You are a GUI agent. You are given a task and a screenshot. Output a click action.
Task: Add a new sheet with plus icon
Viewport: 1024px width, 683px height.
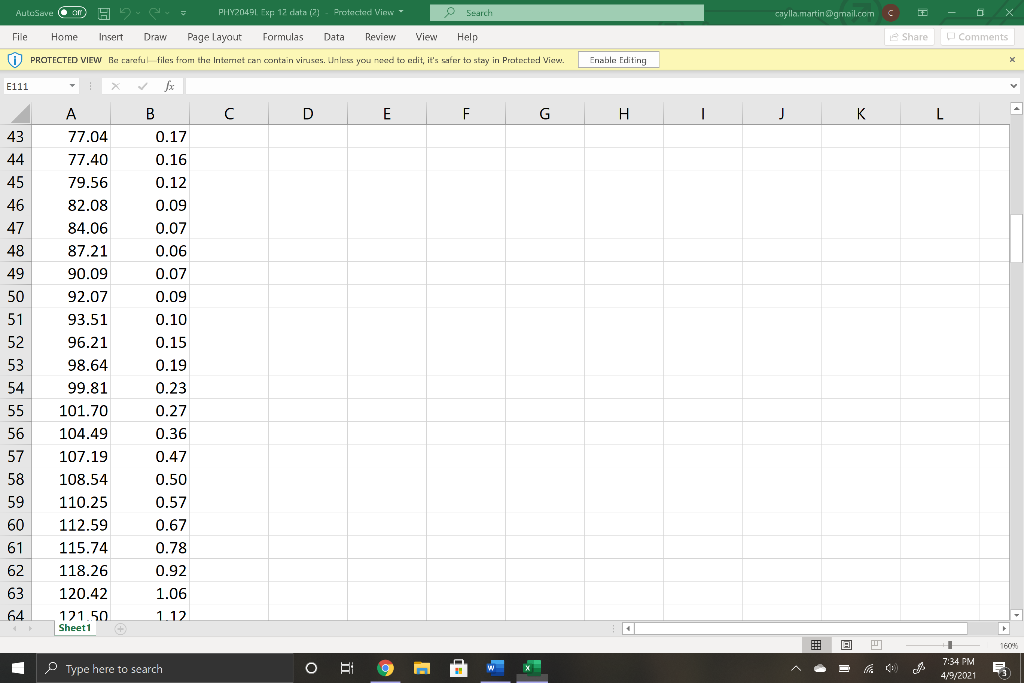[x=120, y=629]
